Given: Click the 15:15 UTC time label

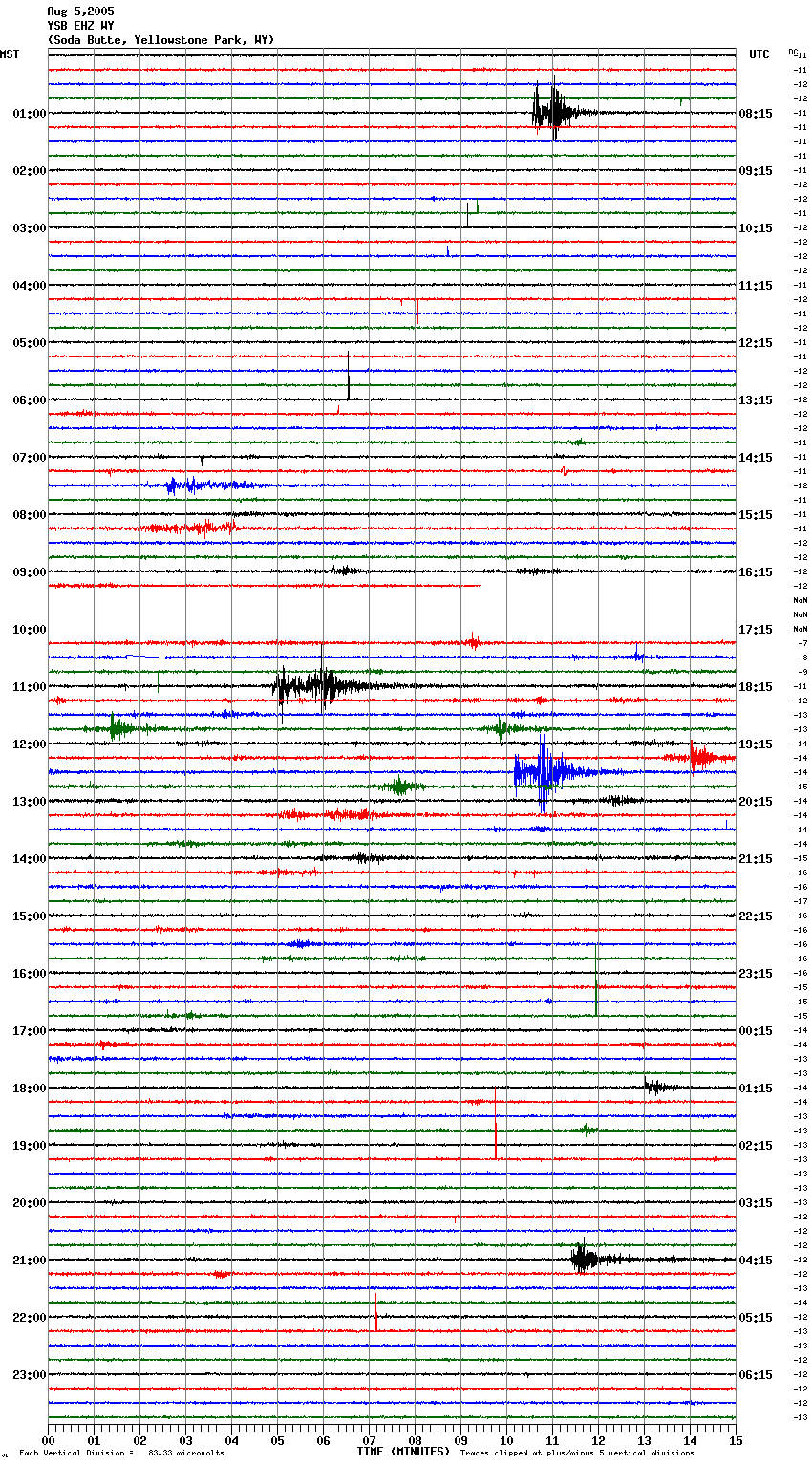Looking at the screenshot, I should pos(756,515).
